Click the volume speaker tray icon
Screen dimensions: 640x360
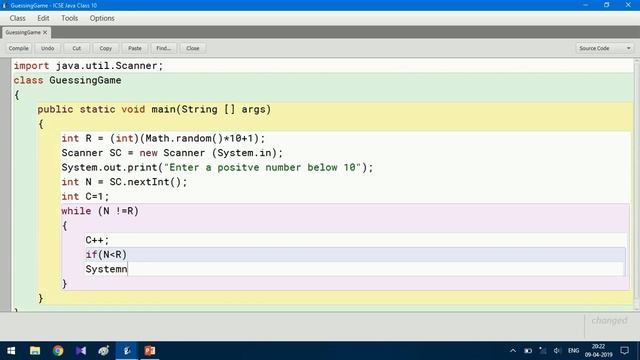coord(557,351)
